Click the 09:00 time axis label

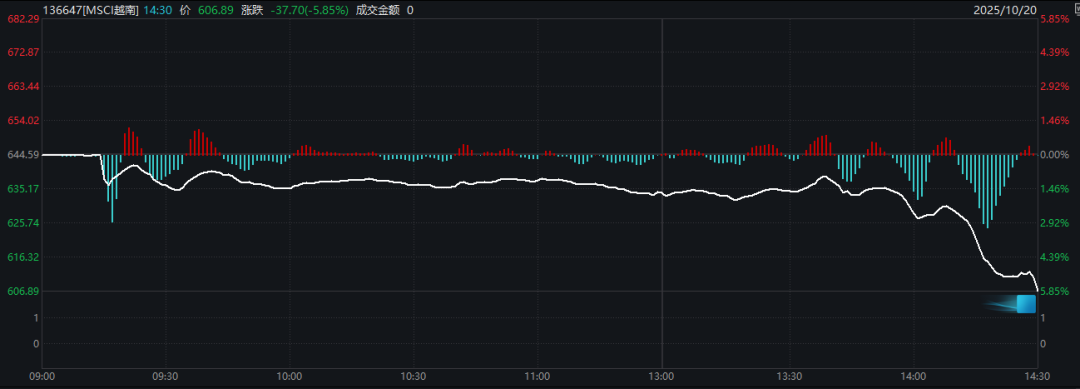coord(43,377)
